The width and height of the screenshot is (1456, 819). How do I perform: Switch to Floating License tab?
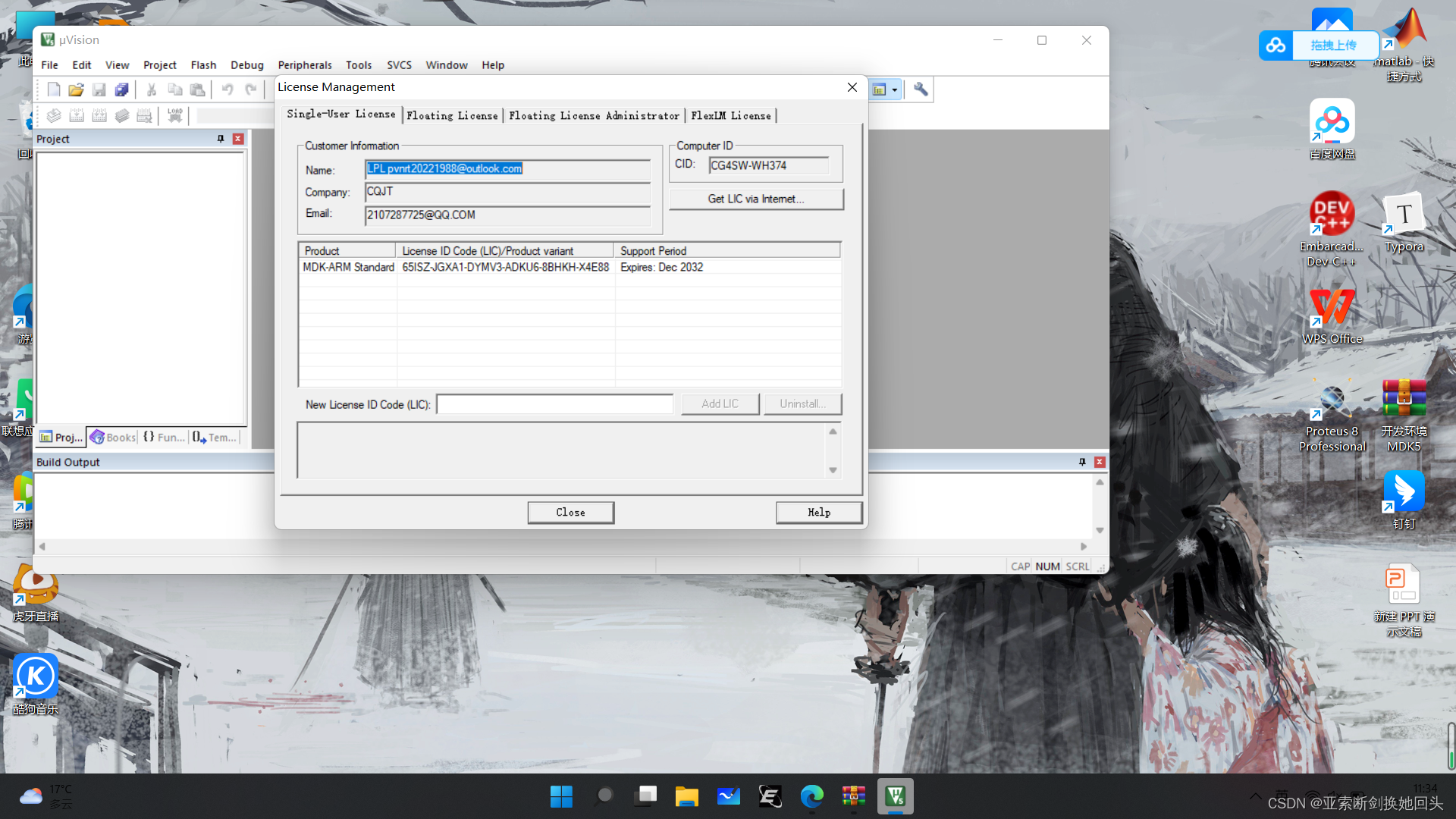click(x=452, y=115)
